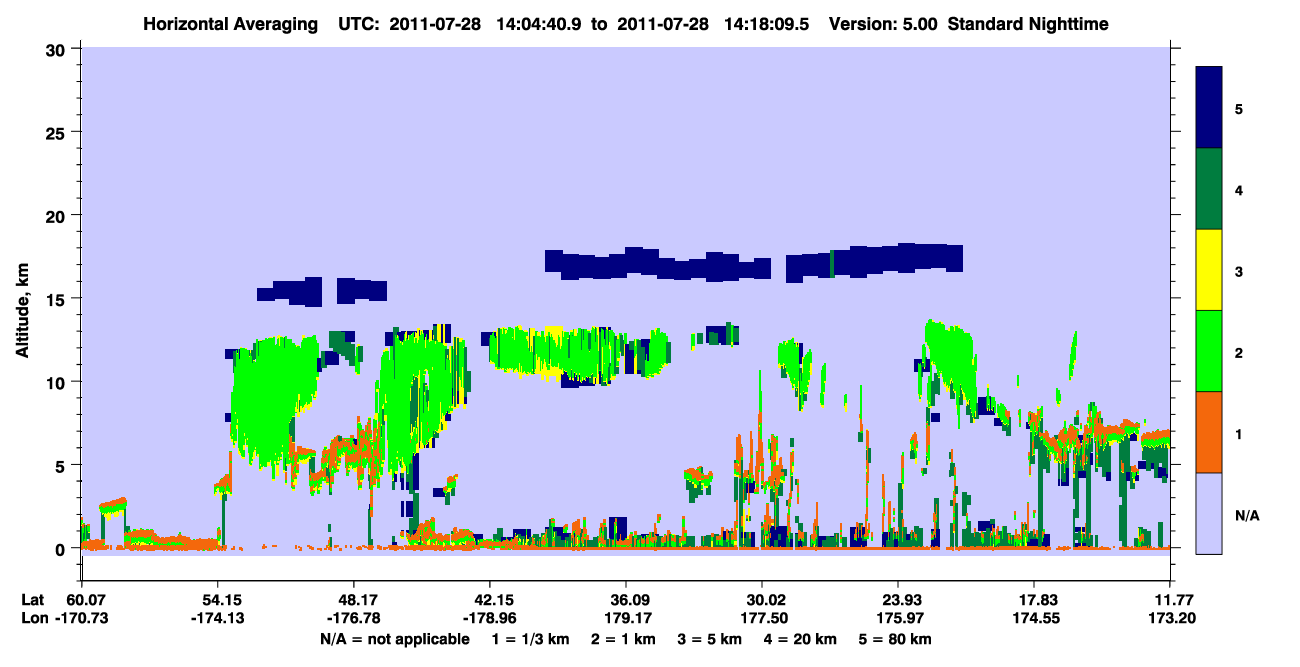Viewport: 1300px width, 667px height.
Task: Click the colorbar label '3'
Action: (x=1239, y=270)
